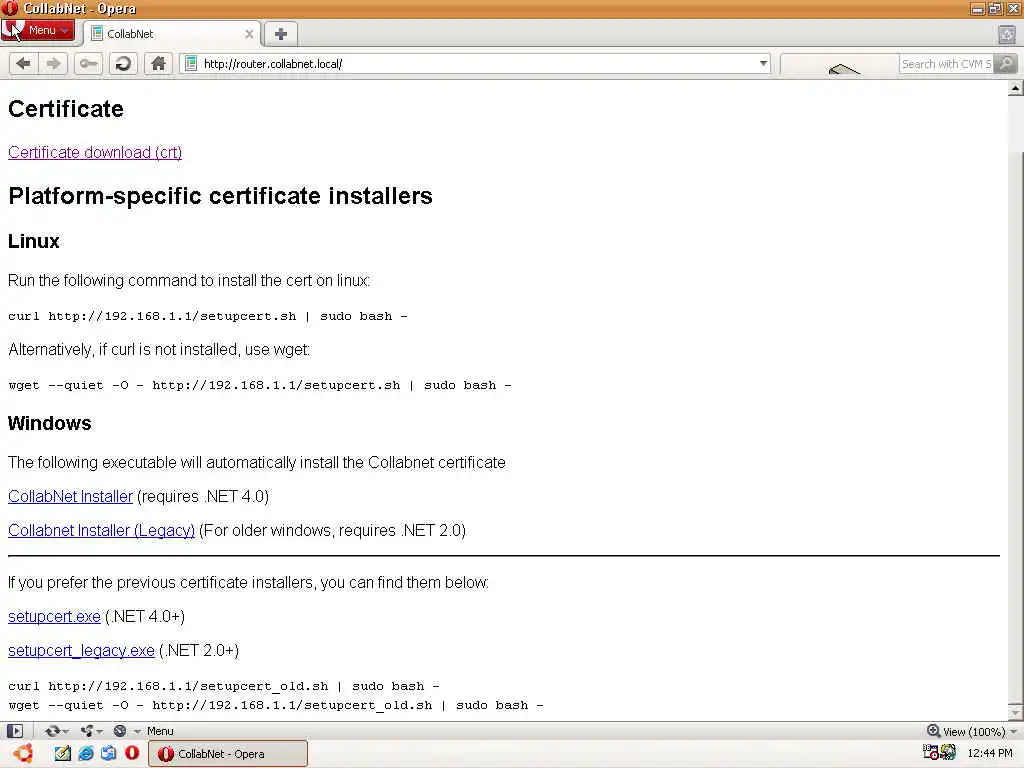Open Opera Unite status bar icon
1024x768 pixels.
point(86,731)
